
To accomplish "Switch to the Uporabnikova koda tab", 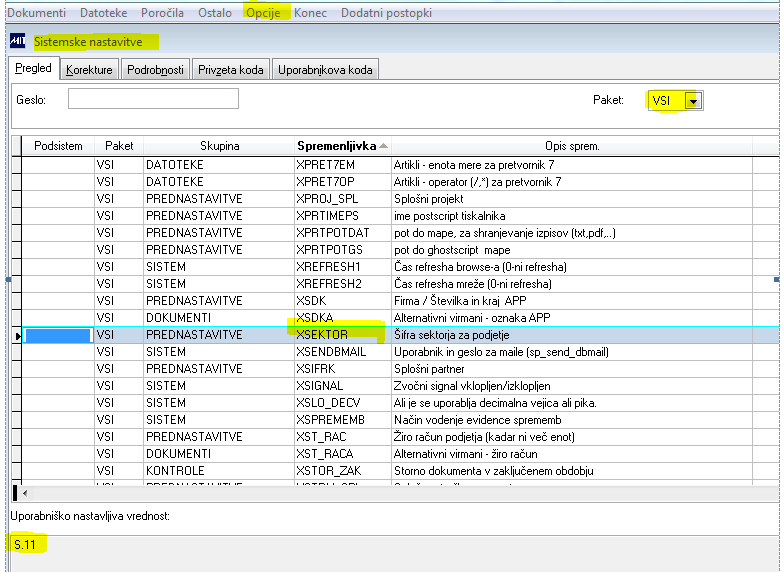I will click(x=325, y=69).
